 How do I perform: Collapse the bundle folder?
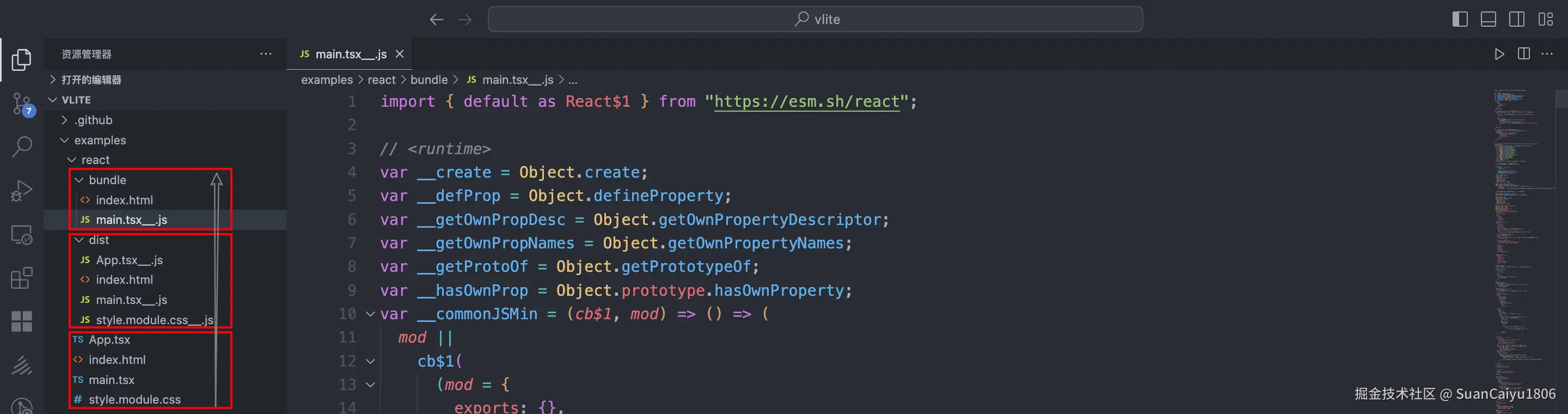coord(166,180)
